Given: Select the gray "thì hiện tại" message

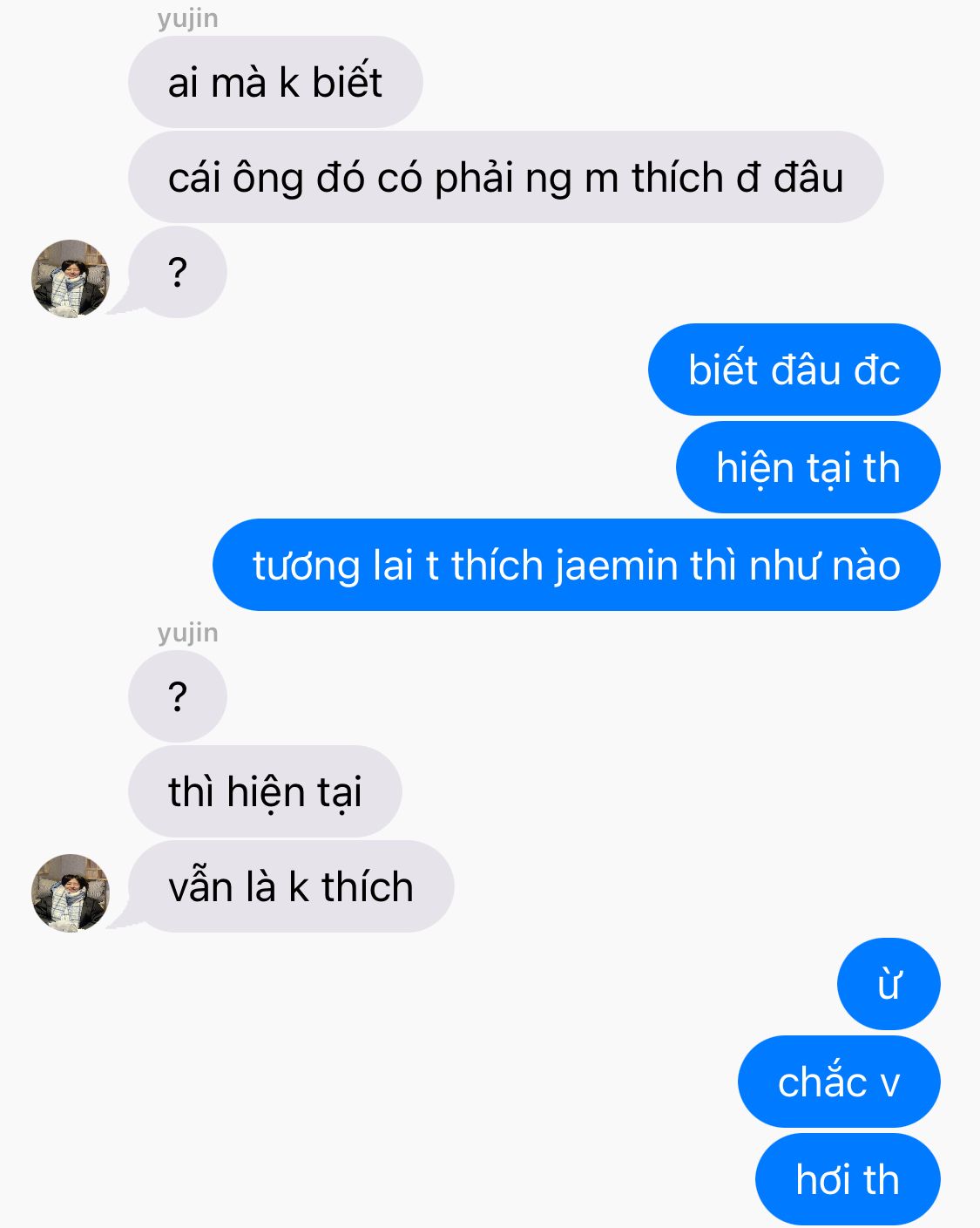Looking at the screenshot, I should (x=265, y=791).
